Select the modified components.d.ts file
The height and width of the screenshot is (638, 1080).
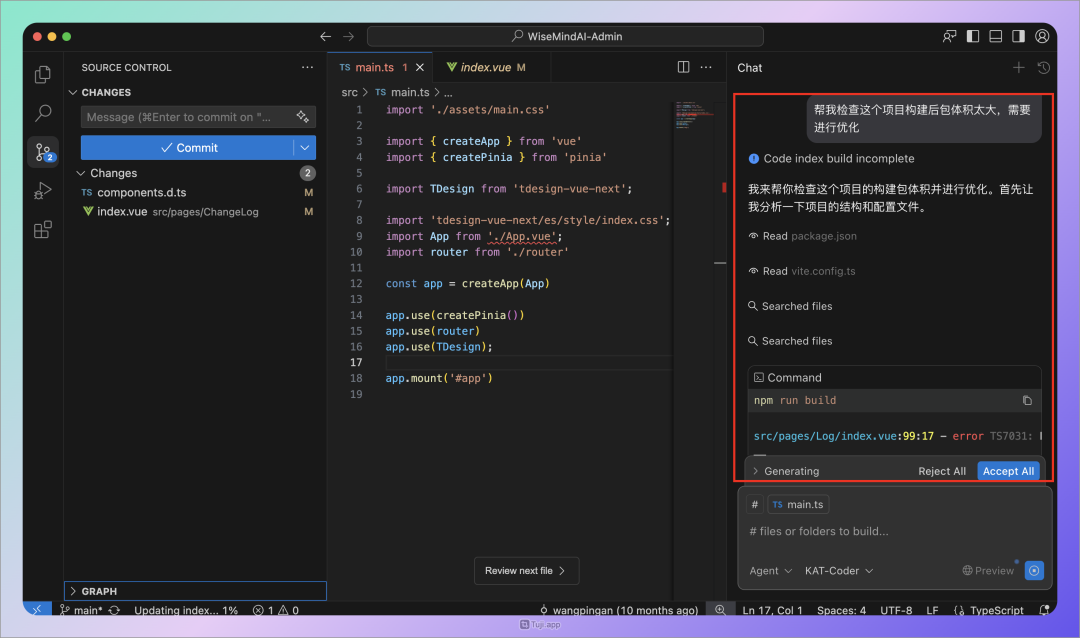(x=140, y=192)
